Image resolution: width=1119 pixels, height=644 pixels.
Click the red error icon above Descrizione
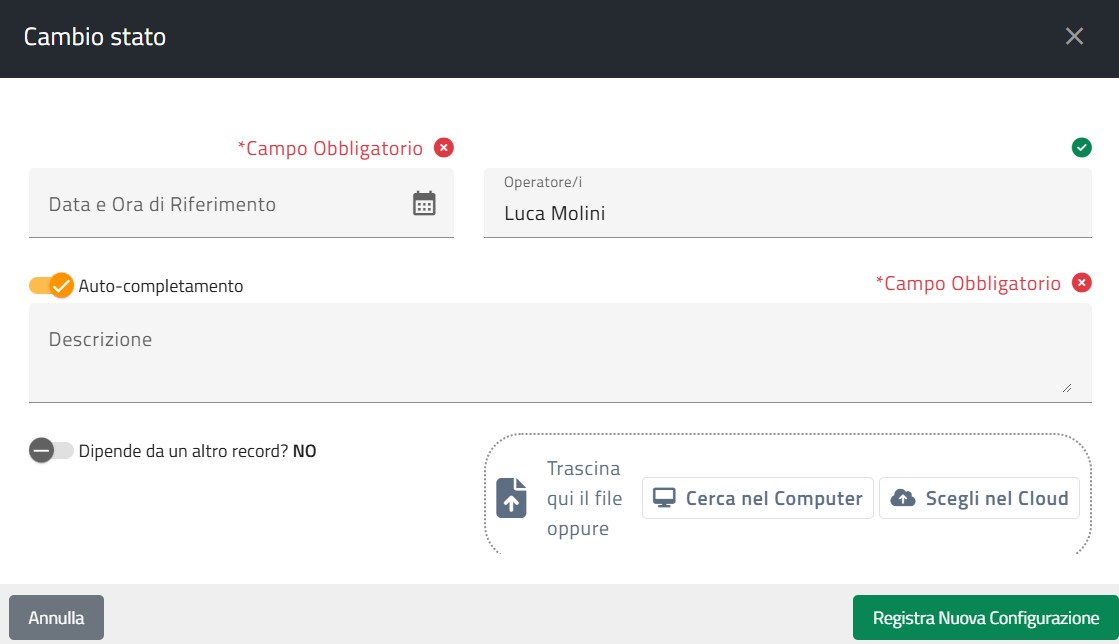pos(1081,283)
